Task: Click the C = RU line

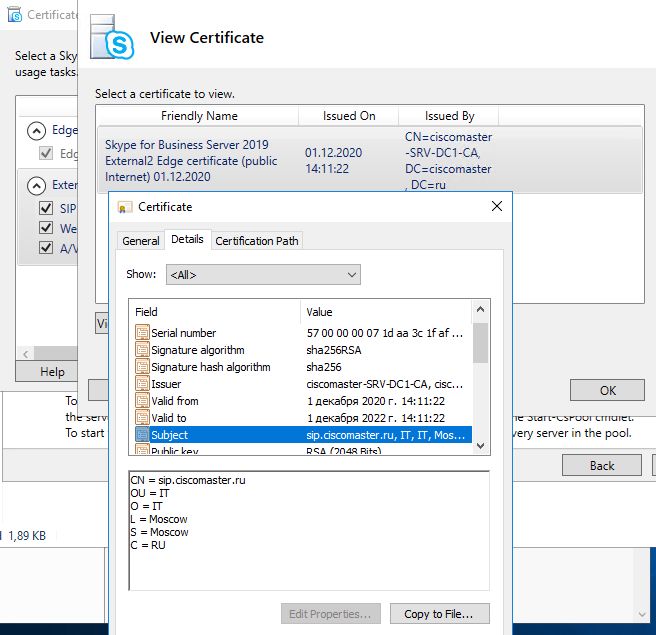Action: pyautogui.click(x=148, y=545)
